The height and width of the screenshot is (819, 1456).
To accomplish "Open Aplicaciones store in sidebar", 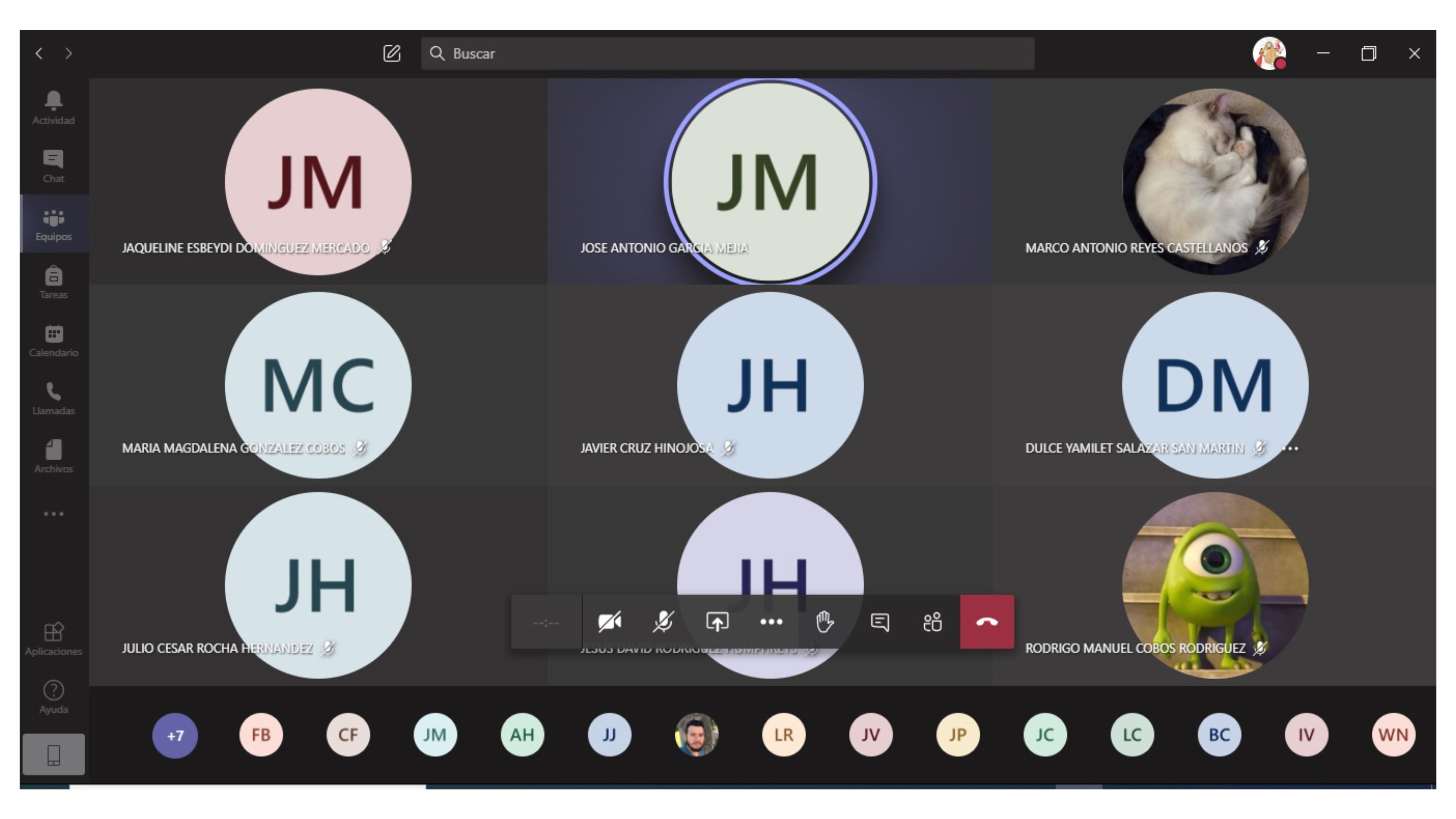I will pyautogui.click(x=54, y=639).
